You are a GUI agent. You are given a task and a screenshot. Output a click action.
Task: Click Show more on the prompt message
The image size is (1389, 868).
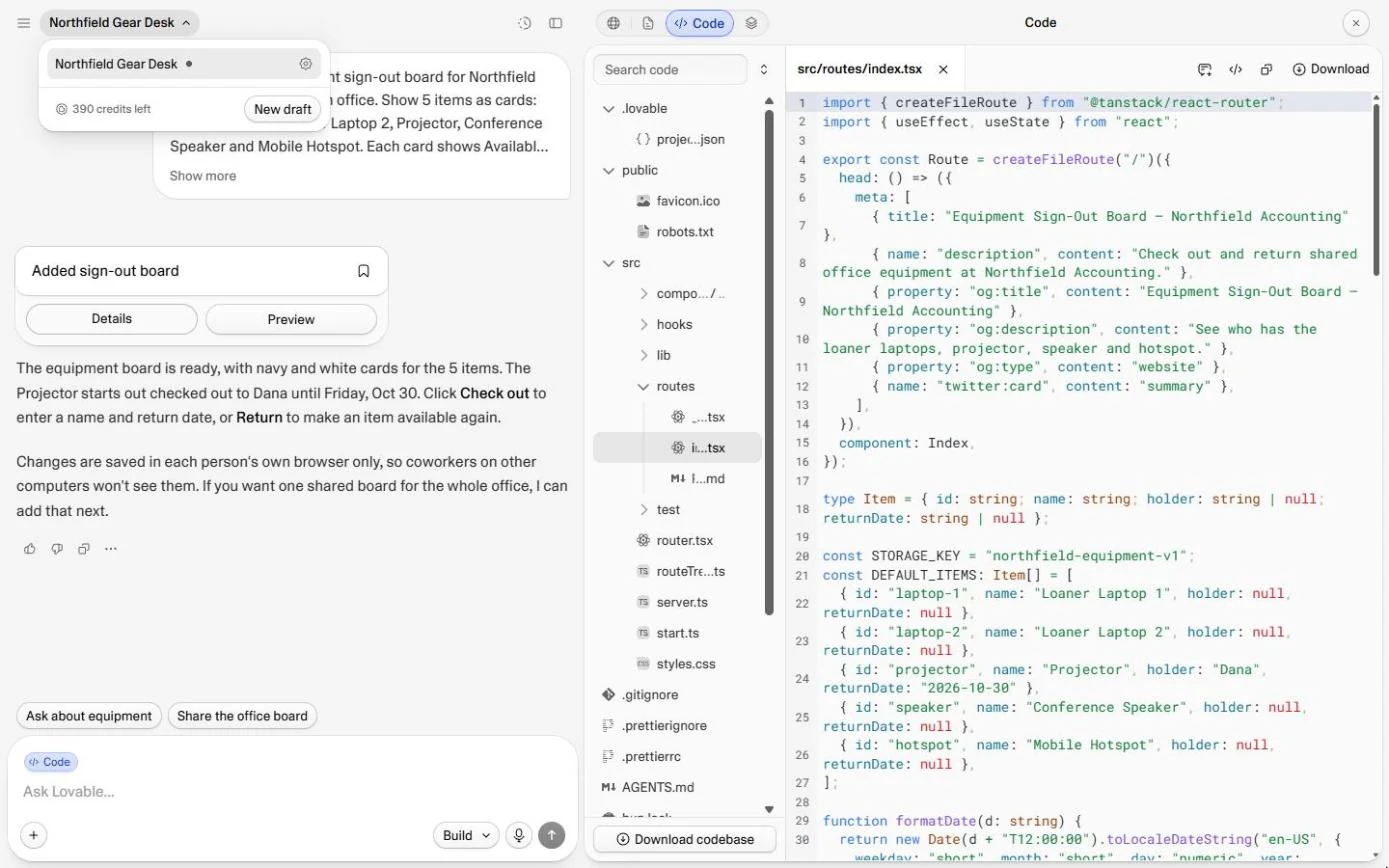click(x=203, y=176)
